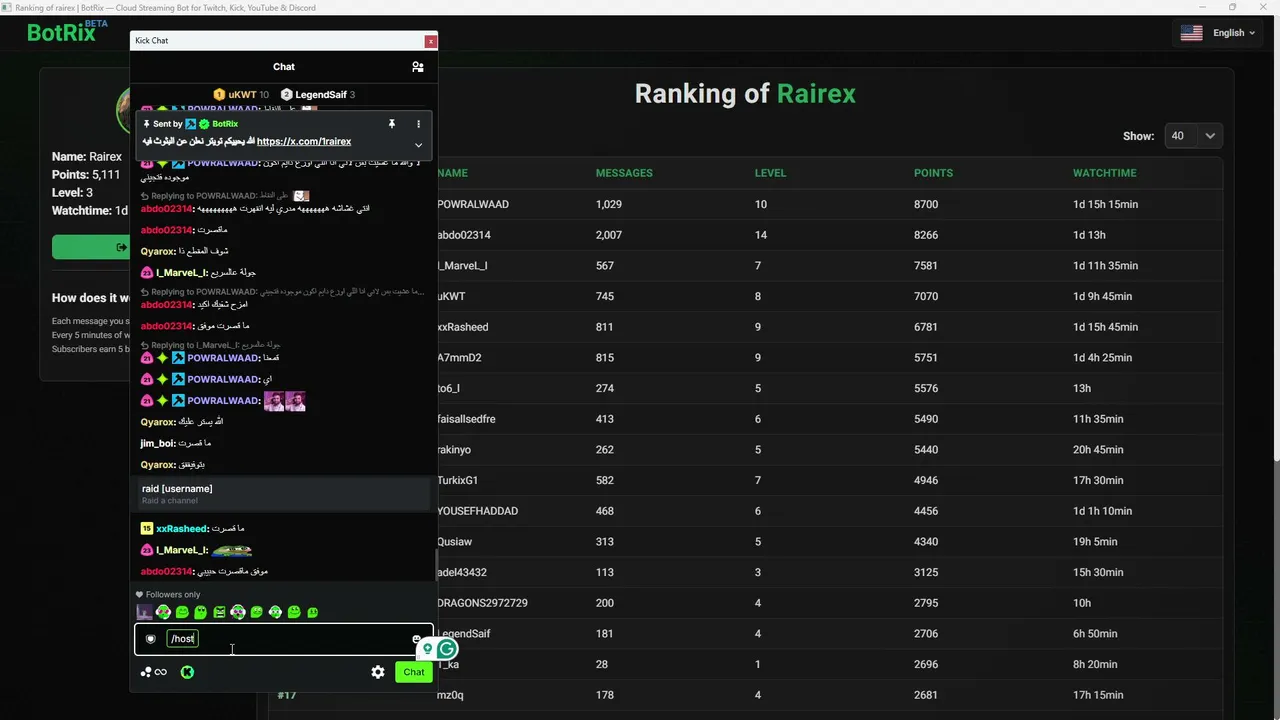Click the US flag icon
This screenshot has width=1280, height=720.
click(1192, 33)
